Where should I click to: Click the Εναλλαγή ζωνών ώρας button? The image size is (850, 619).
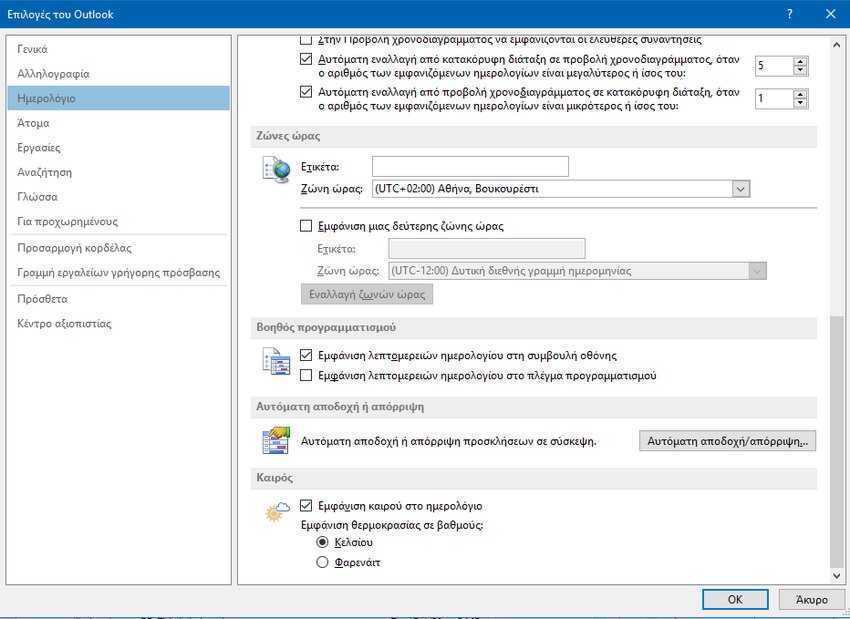tap(367, 294)
